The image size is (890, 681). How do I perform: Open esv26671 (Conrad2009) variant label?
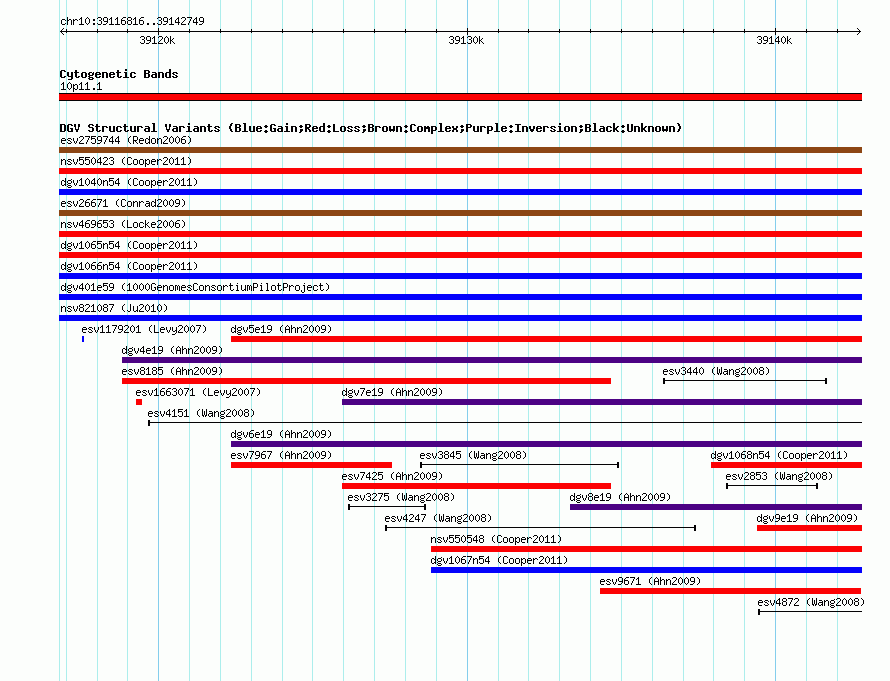pyautogui.click(x=123, y=203)
